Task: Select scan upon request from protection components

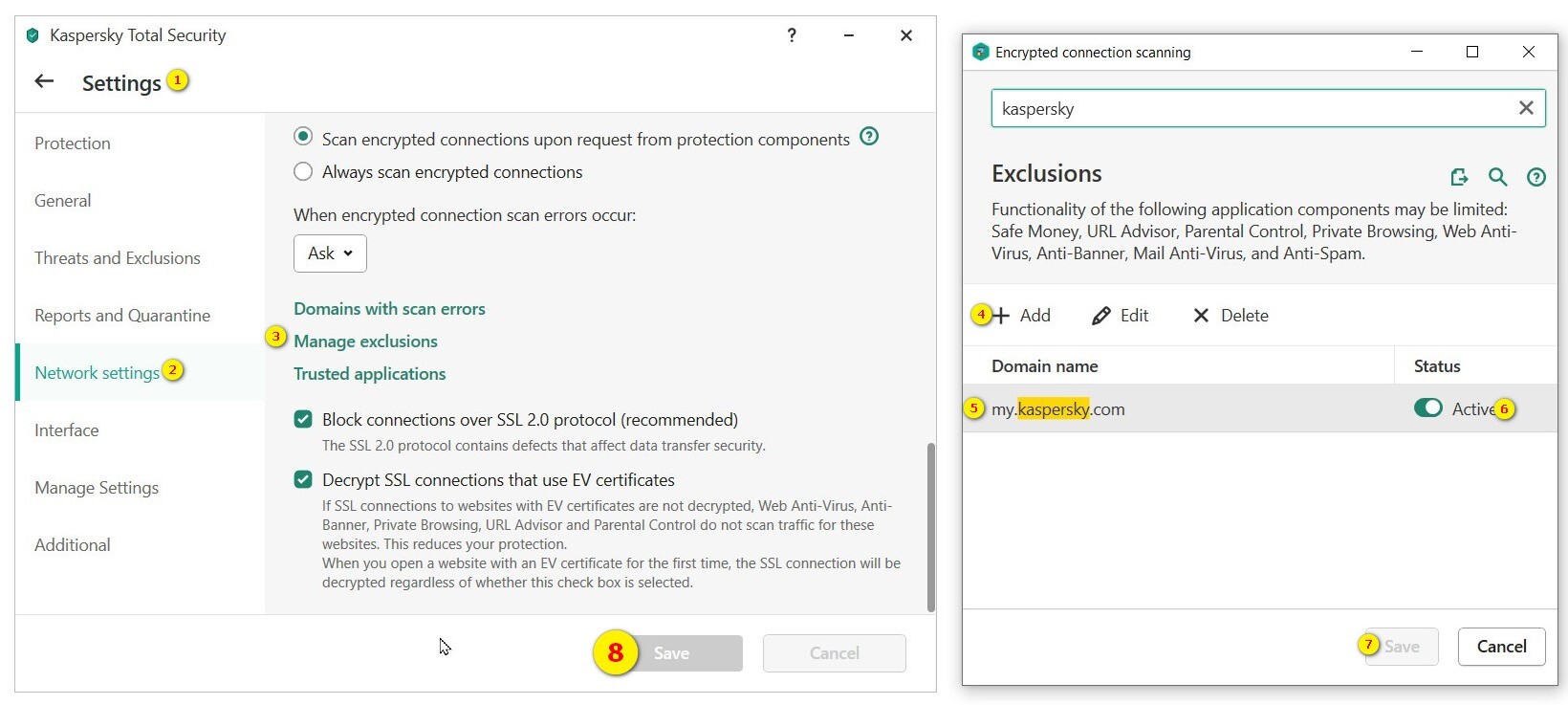Action: coord(303,137)
